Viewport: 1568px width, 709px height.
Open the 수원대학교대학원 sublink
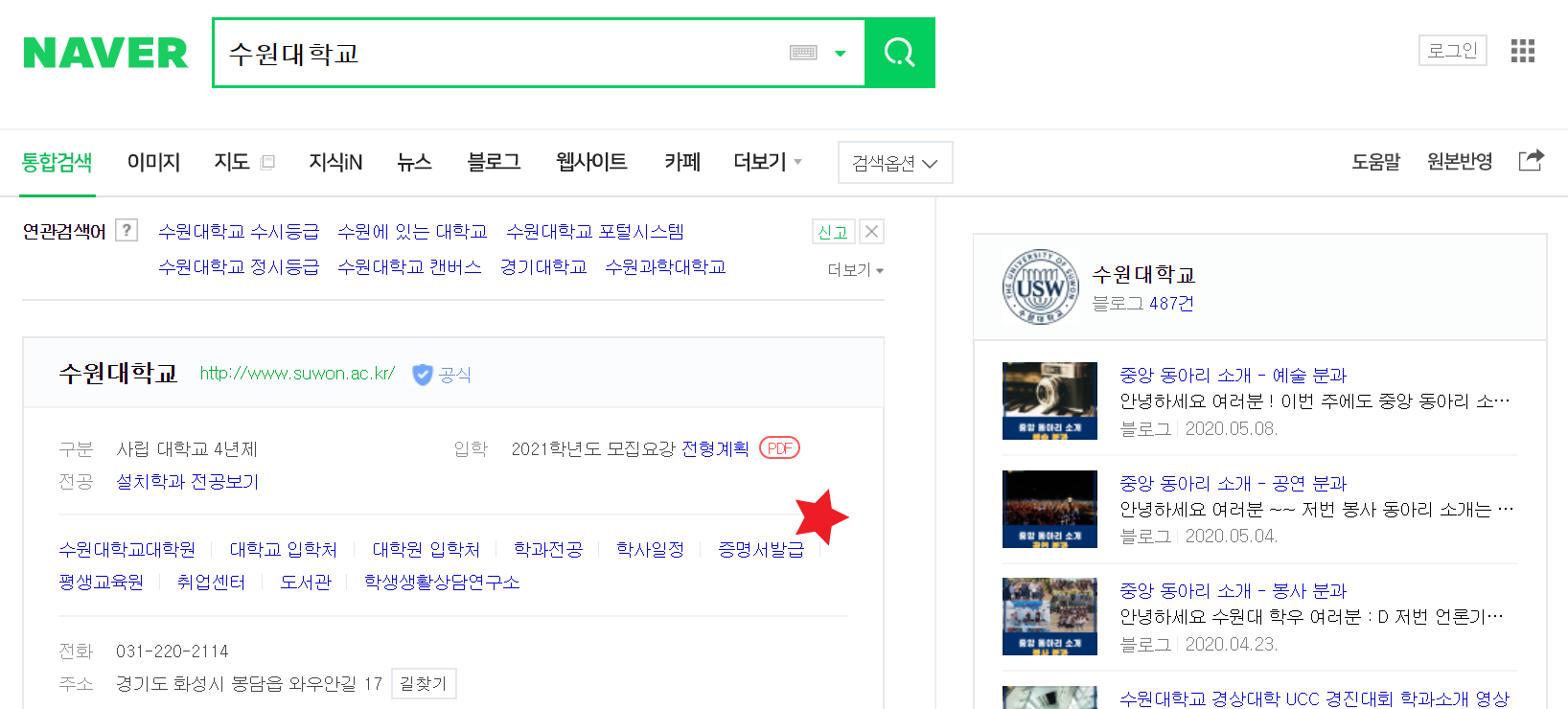point(127,549)
